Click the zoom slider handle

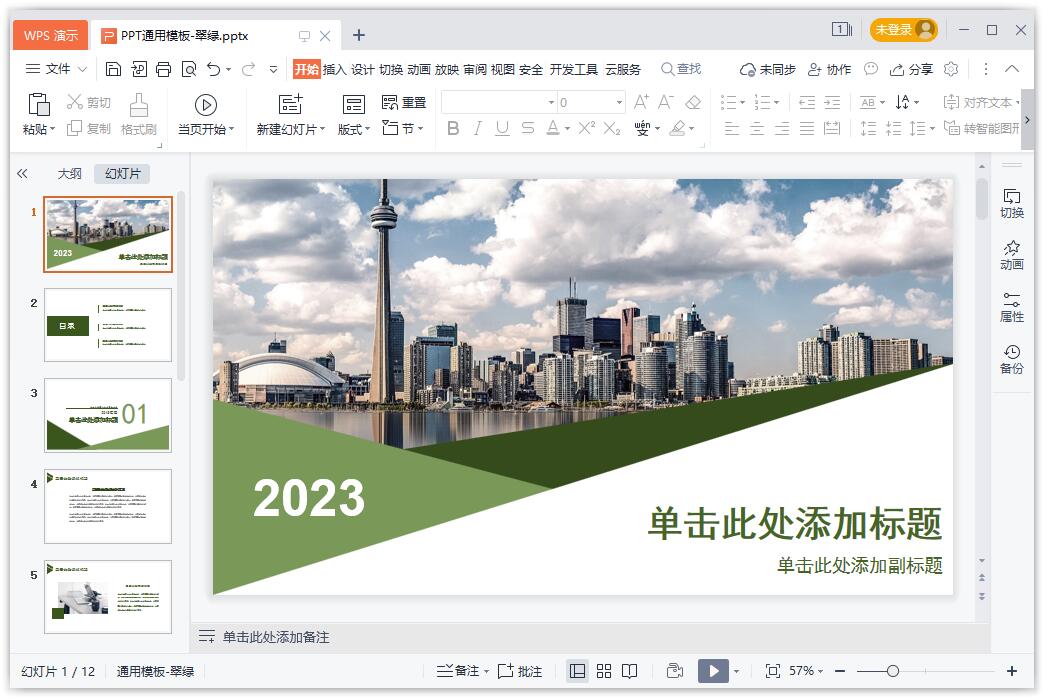[893, 671]
